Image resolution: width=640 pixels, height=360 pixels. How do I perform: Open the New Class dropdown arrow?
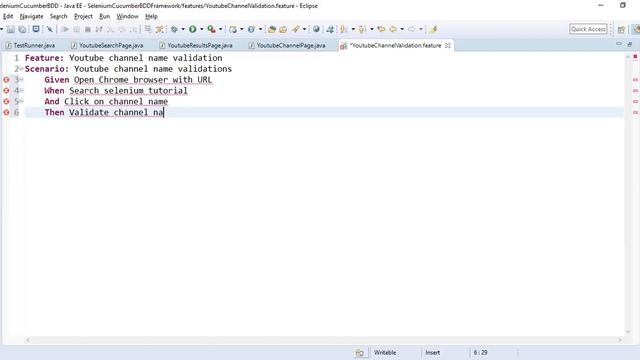(x=260, y=29)
